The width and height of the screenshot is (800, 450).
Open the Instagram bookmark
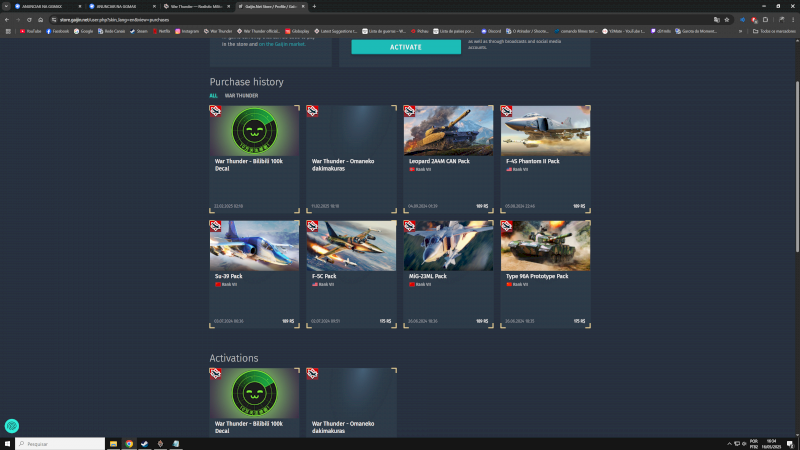[187, 31]
